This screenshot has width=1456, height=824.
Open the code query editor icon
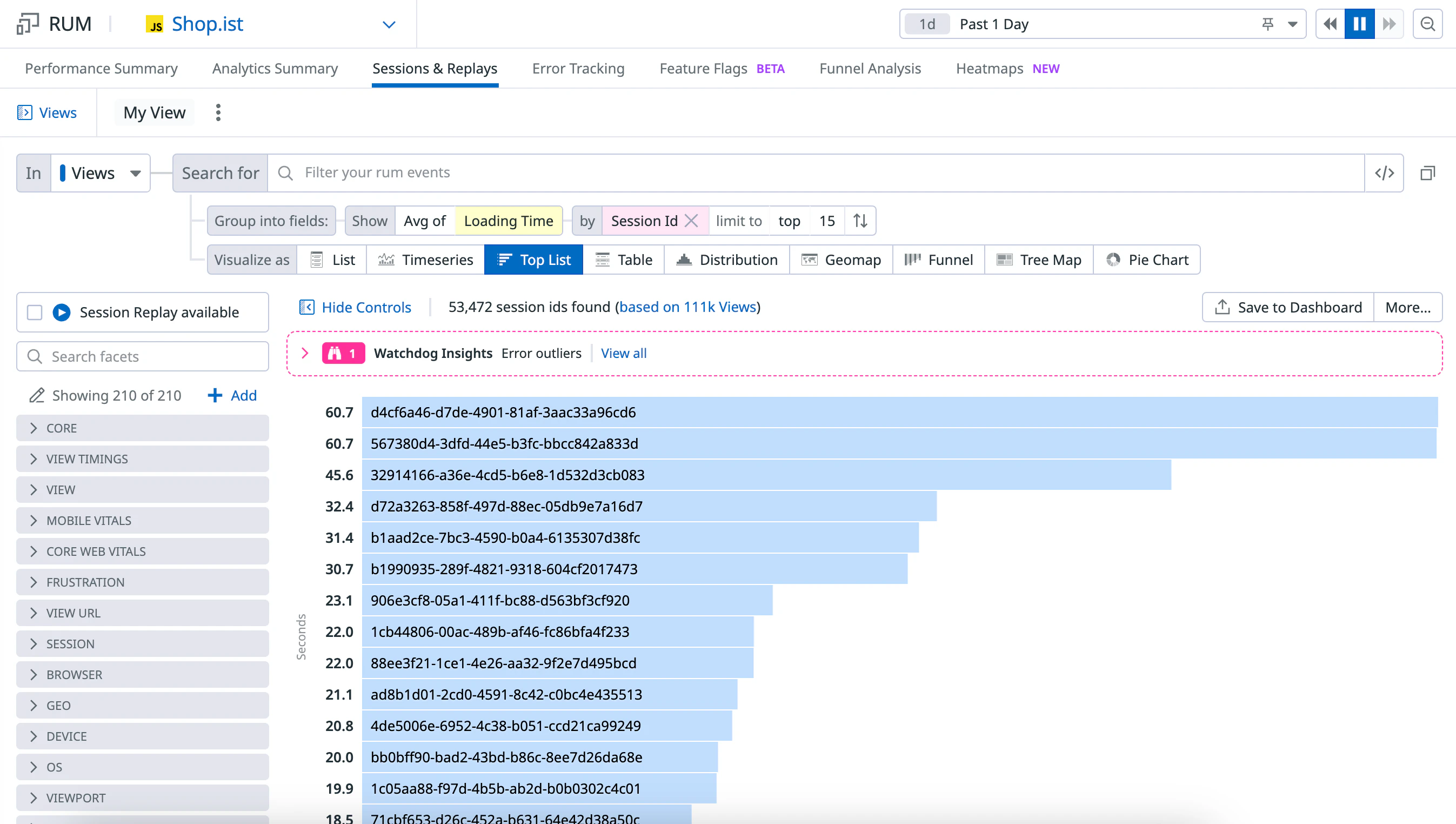coord(1384,172)
